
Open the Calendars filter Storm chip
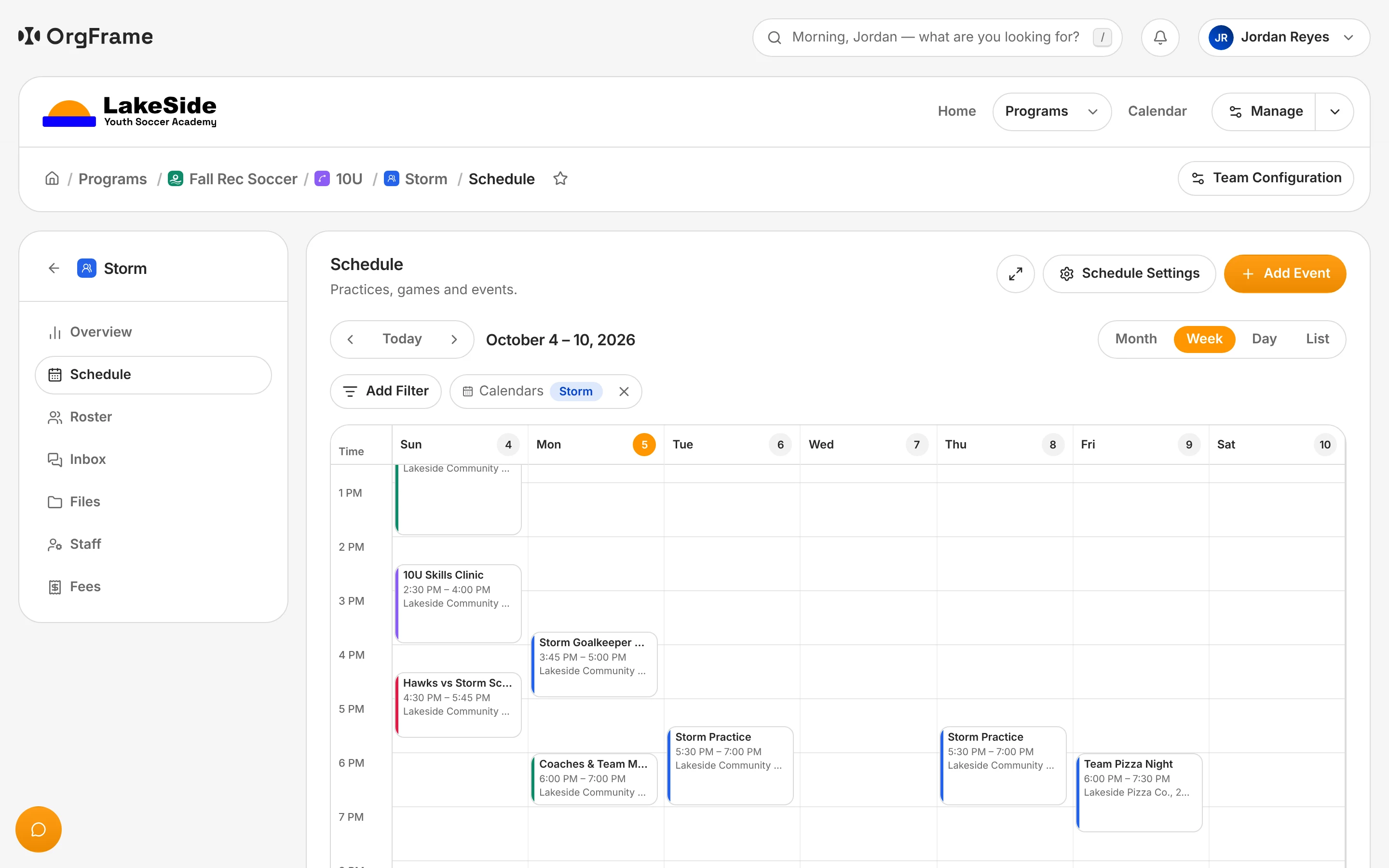pyautogui.click(x=576, y=392)
